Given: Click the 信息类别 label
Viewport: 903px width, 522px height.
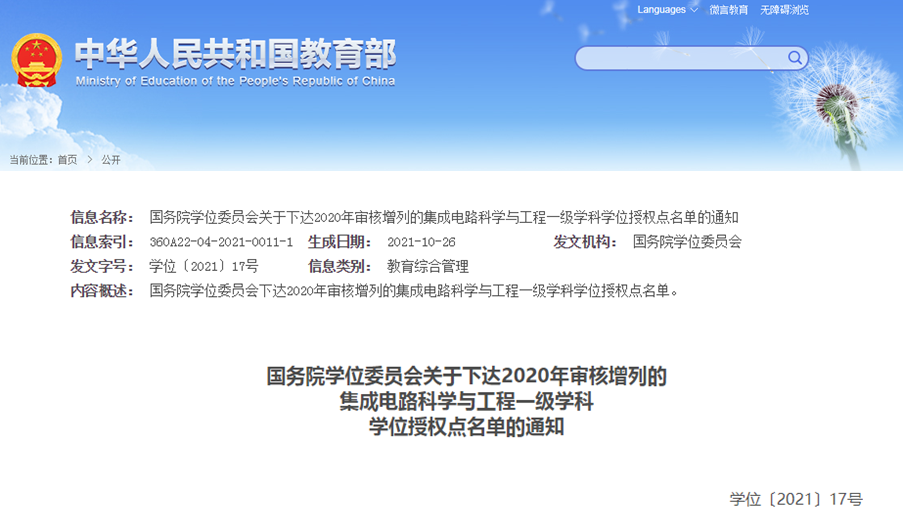Looking at the screenshot, I should (x=340, y=266).
